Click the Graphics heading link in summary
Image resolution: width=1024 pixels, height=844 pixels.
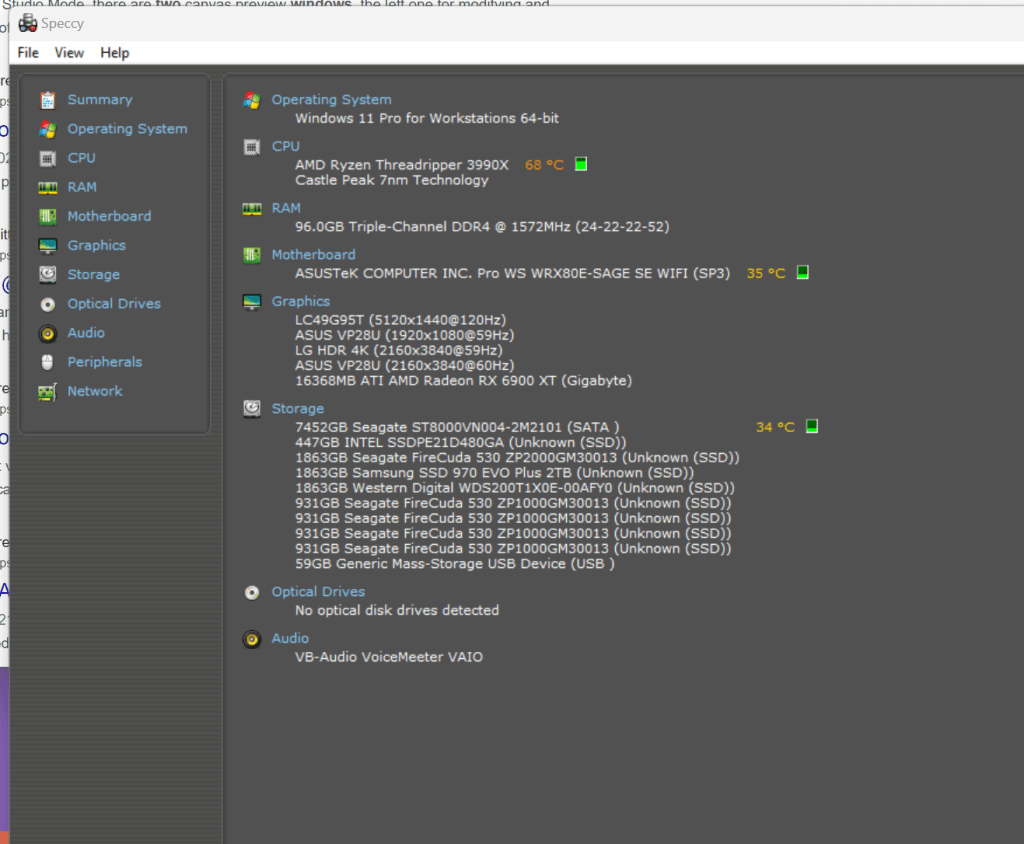[x=301, y=302]
